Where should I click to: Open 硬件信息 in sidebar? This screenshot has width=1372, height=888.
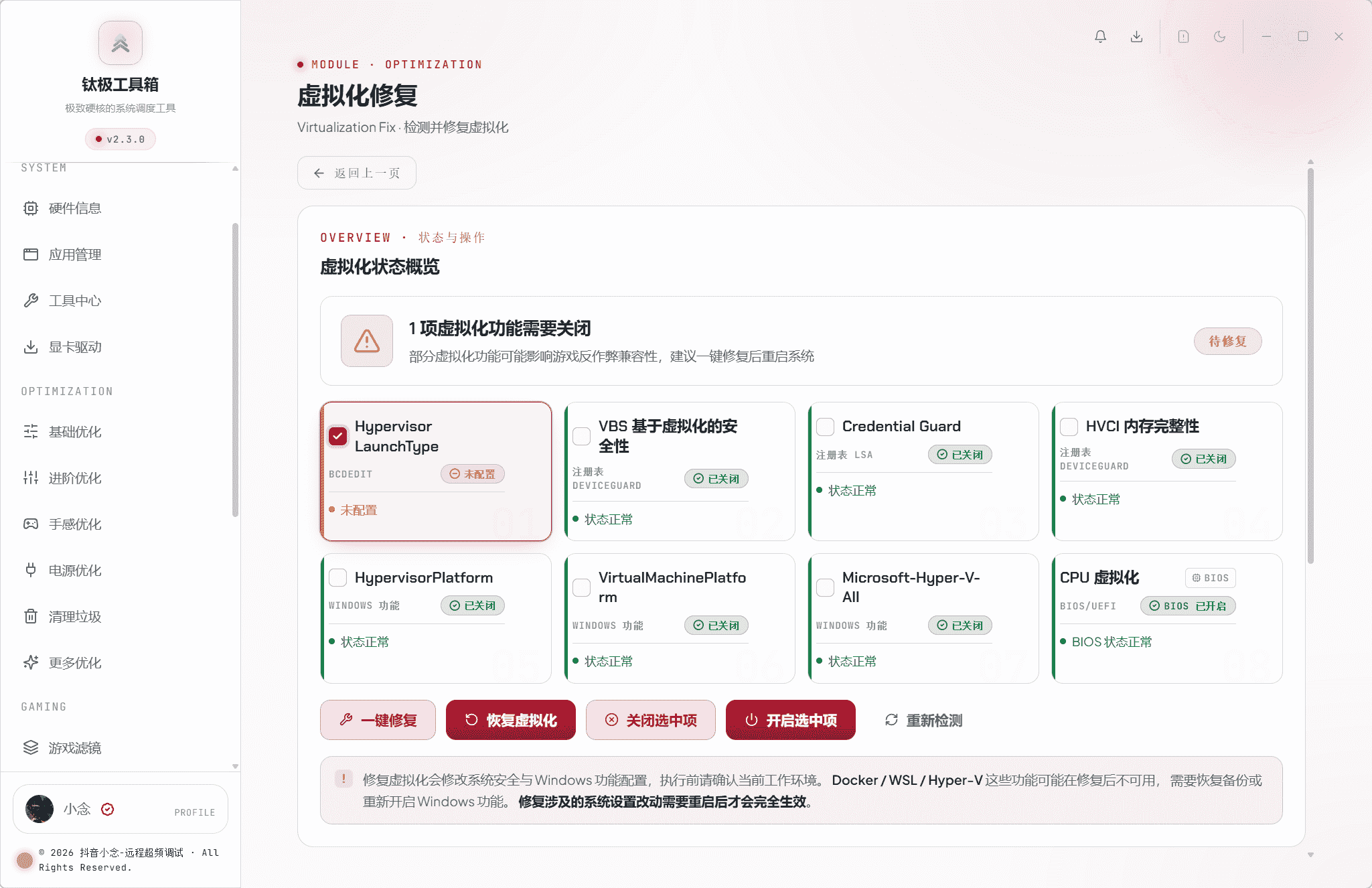121,208
